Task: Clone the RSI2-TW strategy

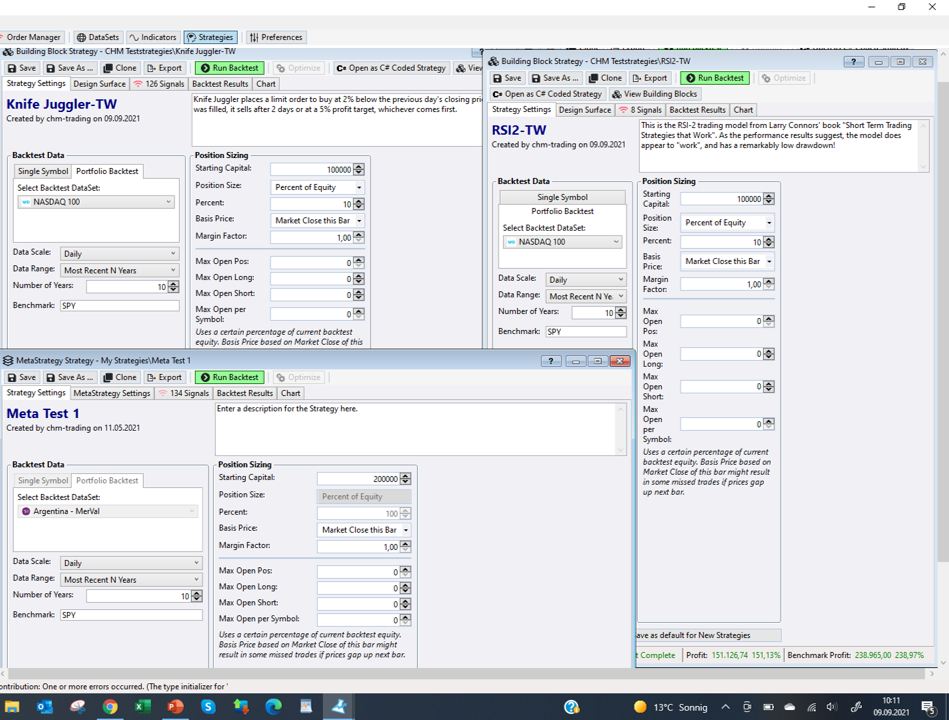Action: pos(605,78)
